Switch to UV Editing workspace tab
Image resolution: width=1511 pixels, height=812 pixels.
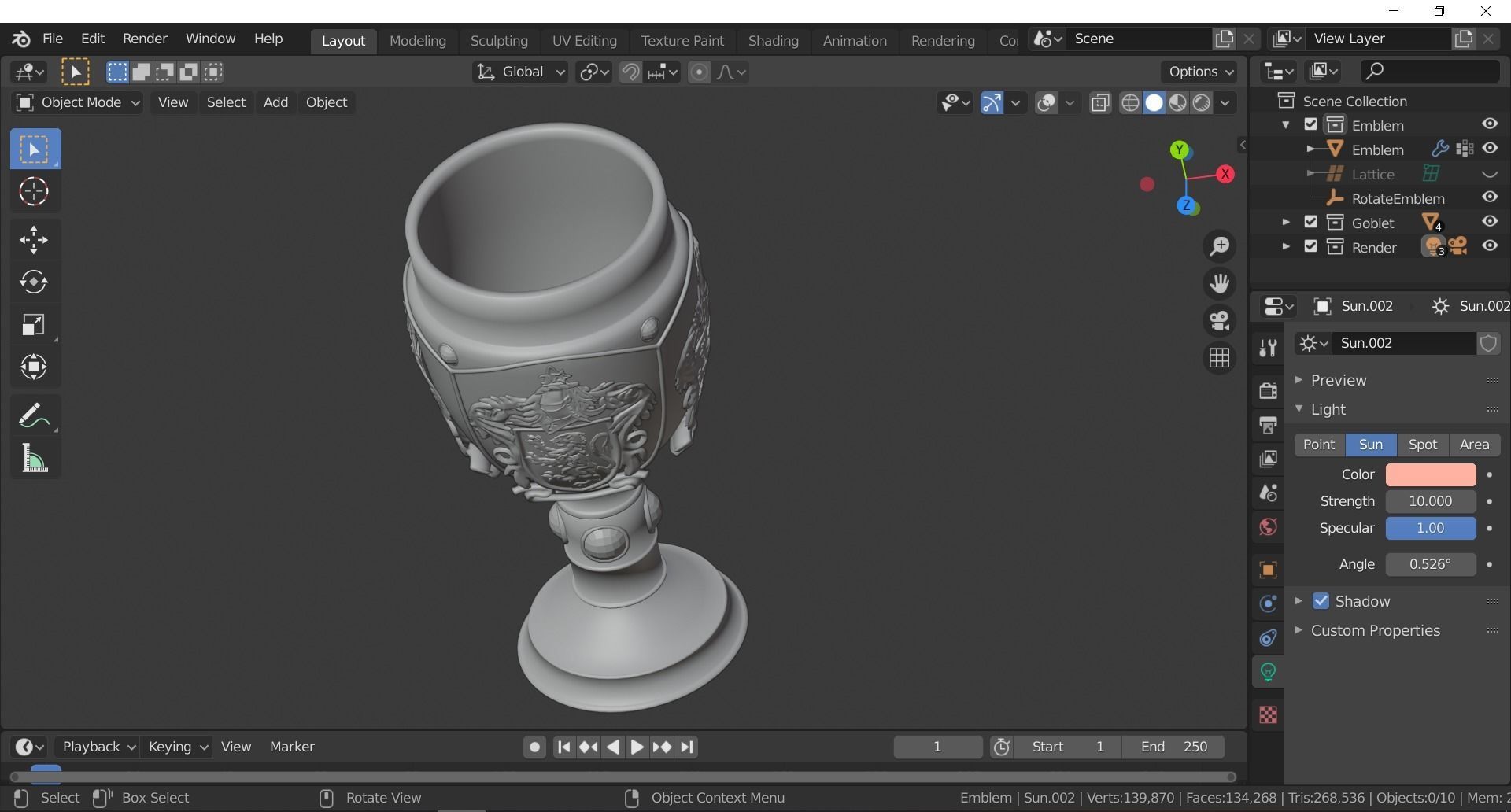584,40
